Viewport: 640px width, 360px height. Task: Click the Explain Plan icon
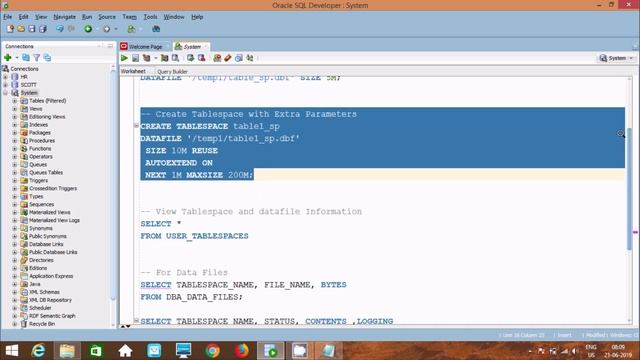pyautogui.click(x=146, y=58)
